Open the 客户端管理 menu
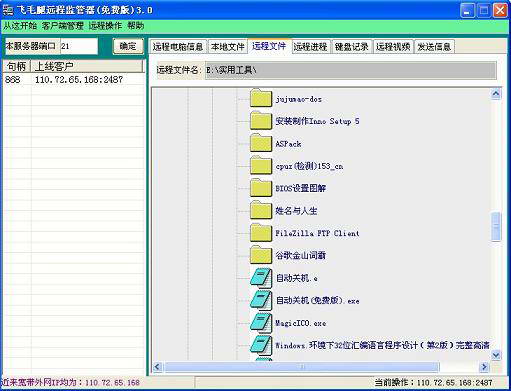Image resolution: width=511 pixels, height=391 pixels. (x=63, y=26)
